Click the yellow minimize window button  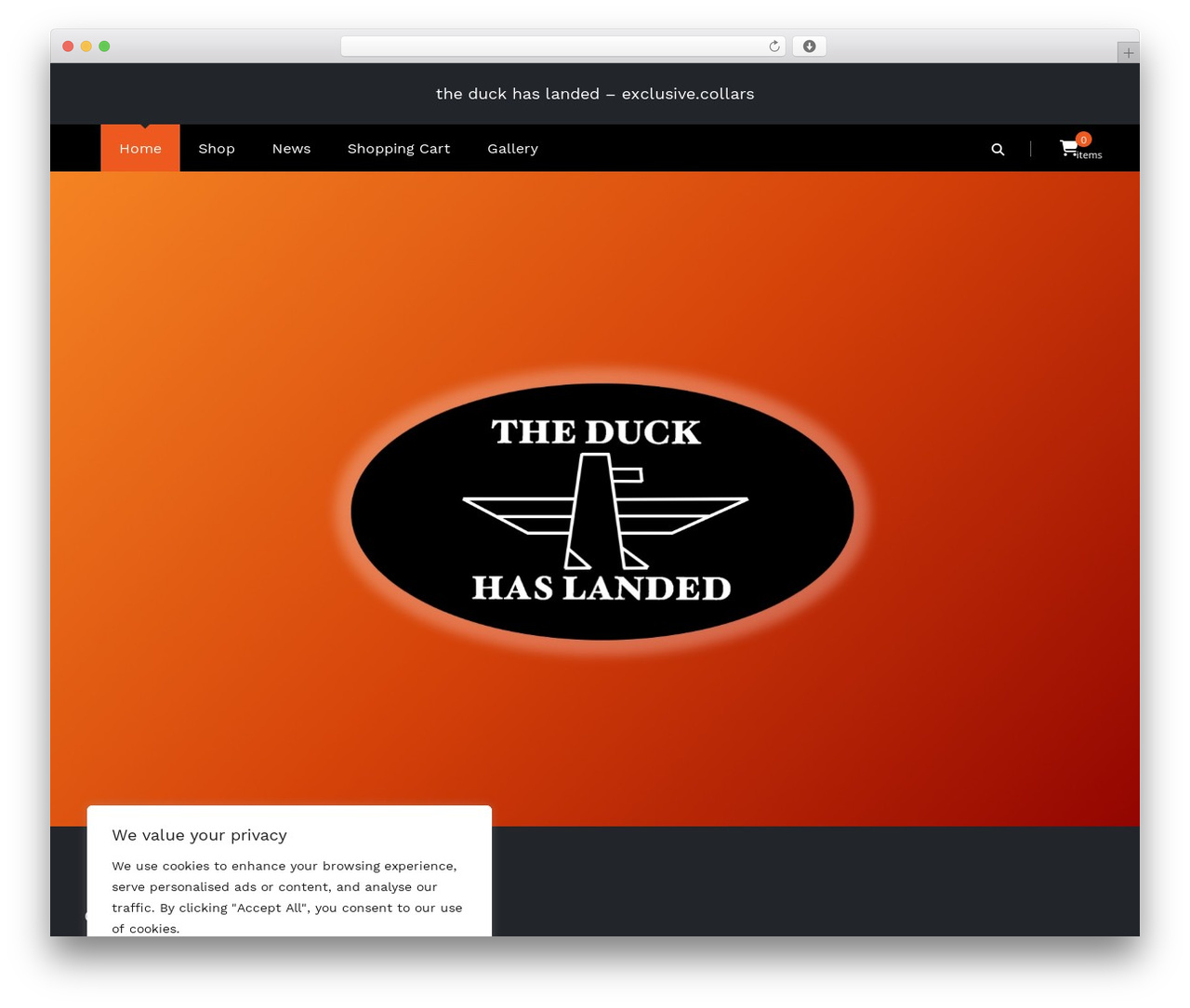point(86,46)
